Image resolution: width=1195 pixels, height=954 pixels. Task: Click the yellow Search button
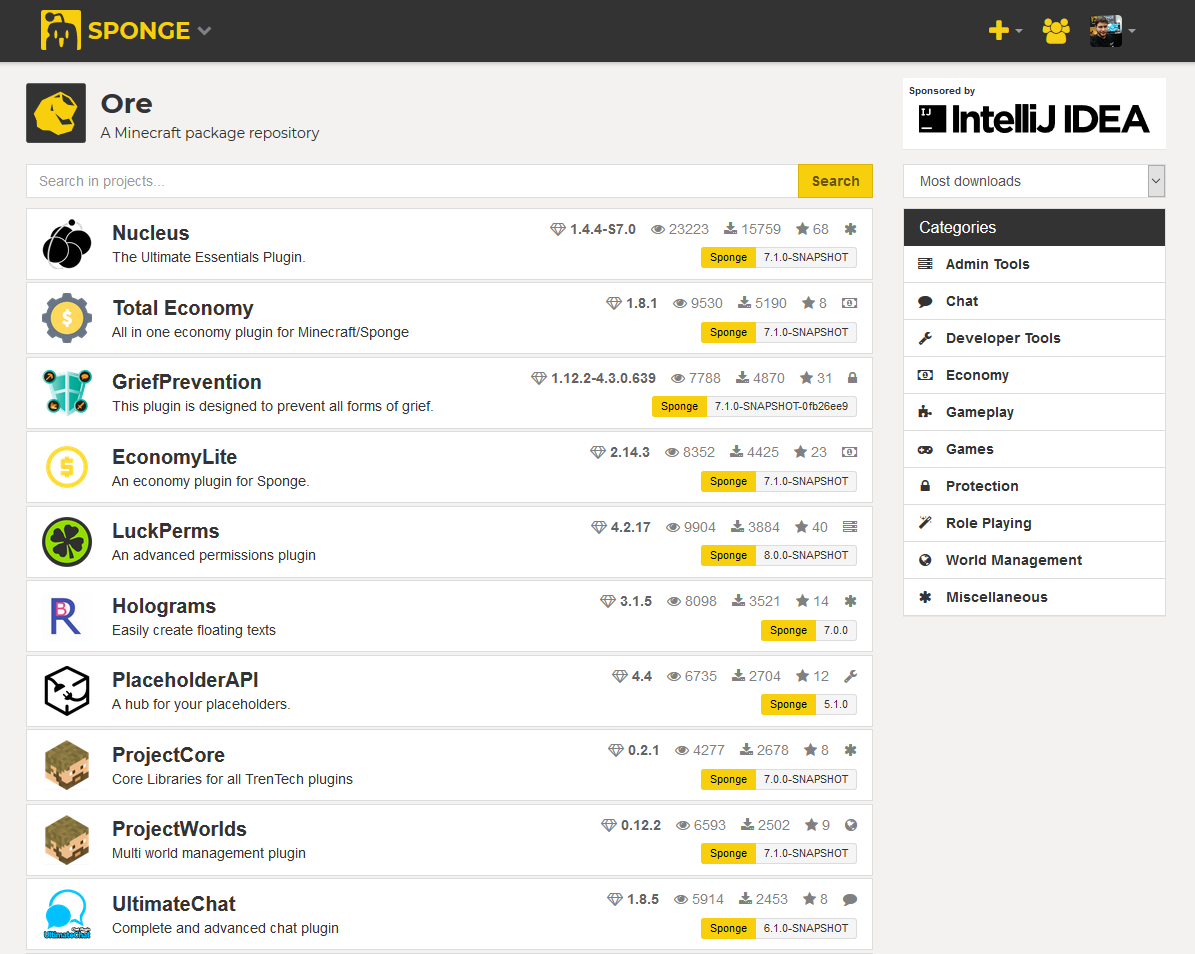point(835,181)
